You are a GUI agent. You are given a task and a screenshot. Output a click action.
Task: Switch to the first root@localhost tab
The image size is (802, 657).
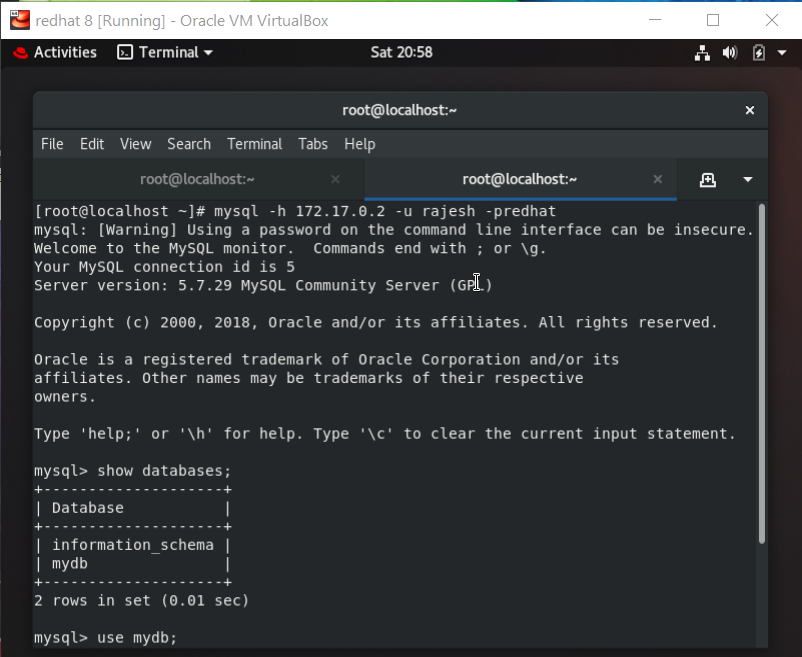(197, 179)
